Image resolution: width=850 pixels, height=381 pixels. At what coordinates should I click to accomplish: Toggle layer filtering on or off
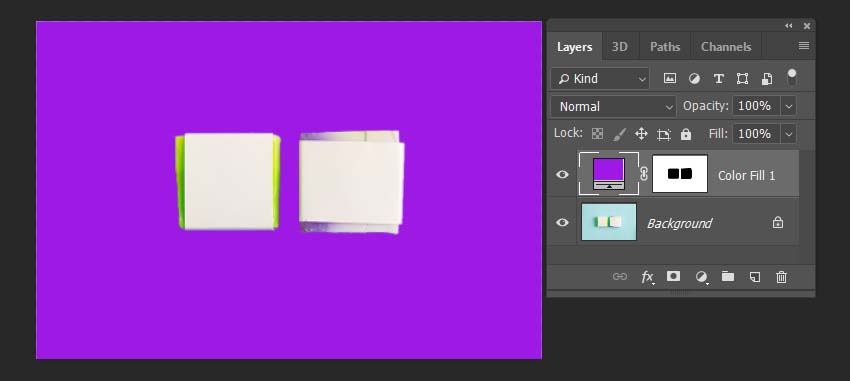click(792, 77)
